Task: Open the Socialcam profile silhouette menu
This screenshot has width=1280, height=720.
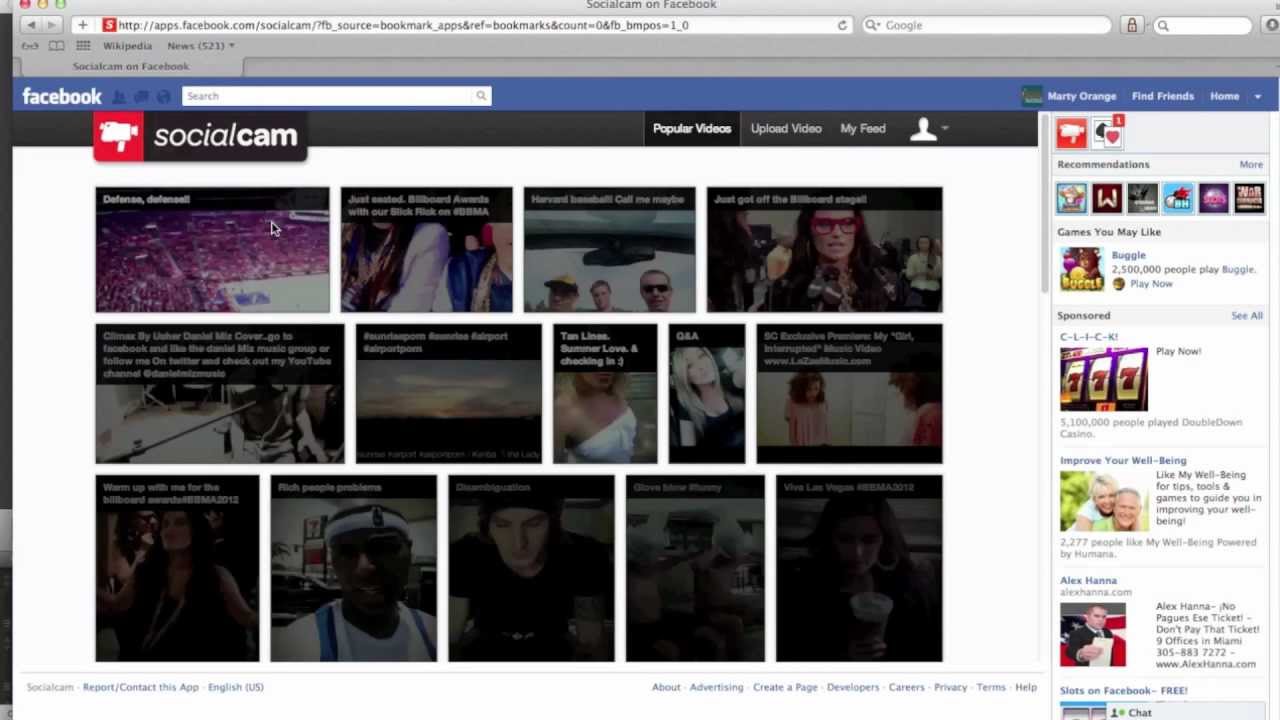Action: tap(929, 129)
